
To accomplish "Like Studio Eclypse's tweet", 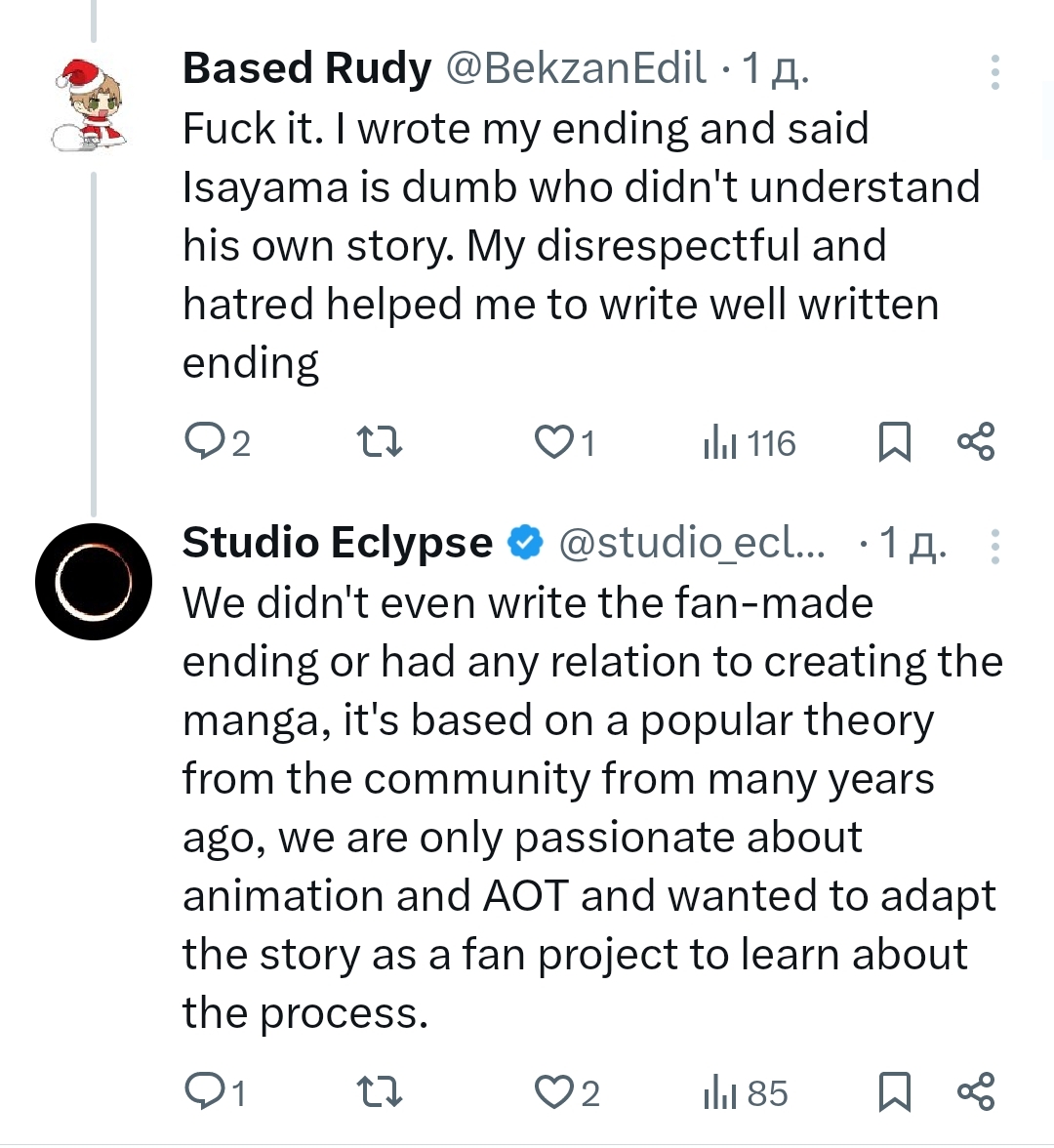I will click(x=553, y=1092).
